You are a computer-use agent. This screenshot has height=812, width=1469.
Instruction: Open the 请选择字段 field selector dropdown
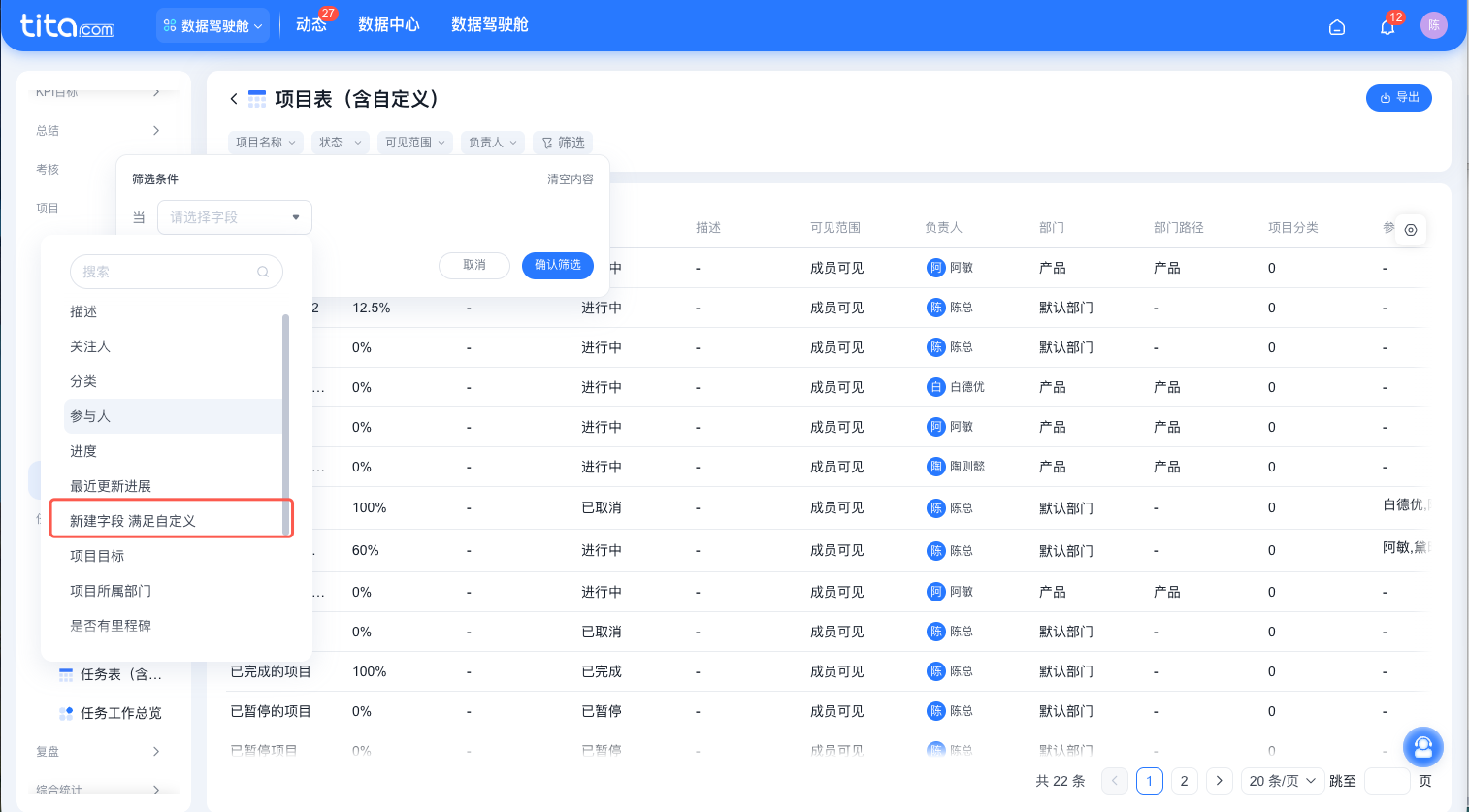(234, 216)
